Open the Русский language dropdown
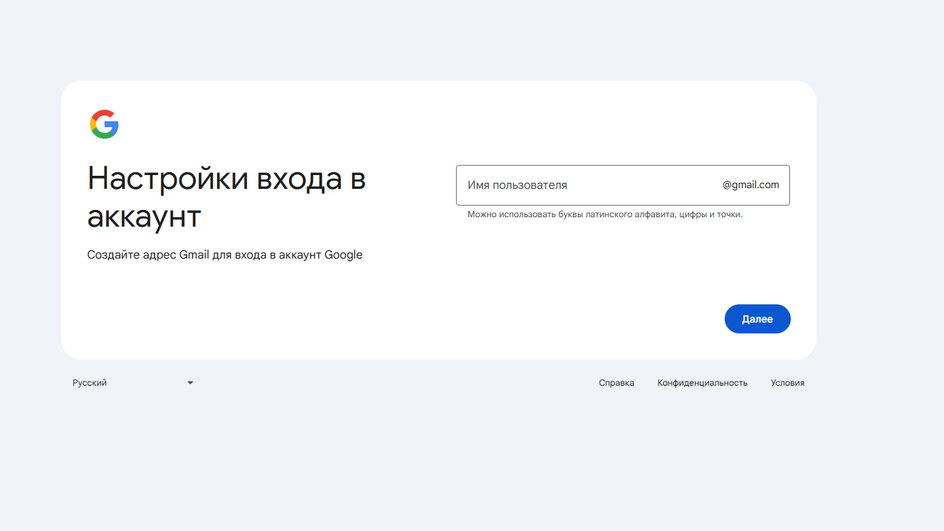Screen dimensions: 944x531 tap(132, 383)
